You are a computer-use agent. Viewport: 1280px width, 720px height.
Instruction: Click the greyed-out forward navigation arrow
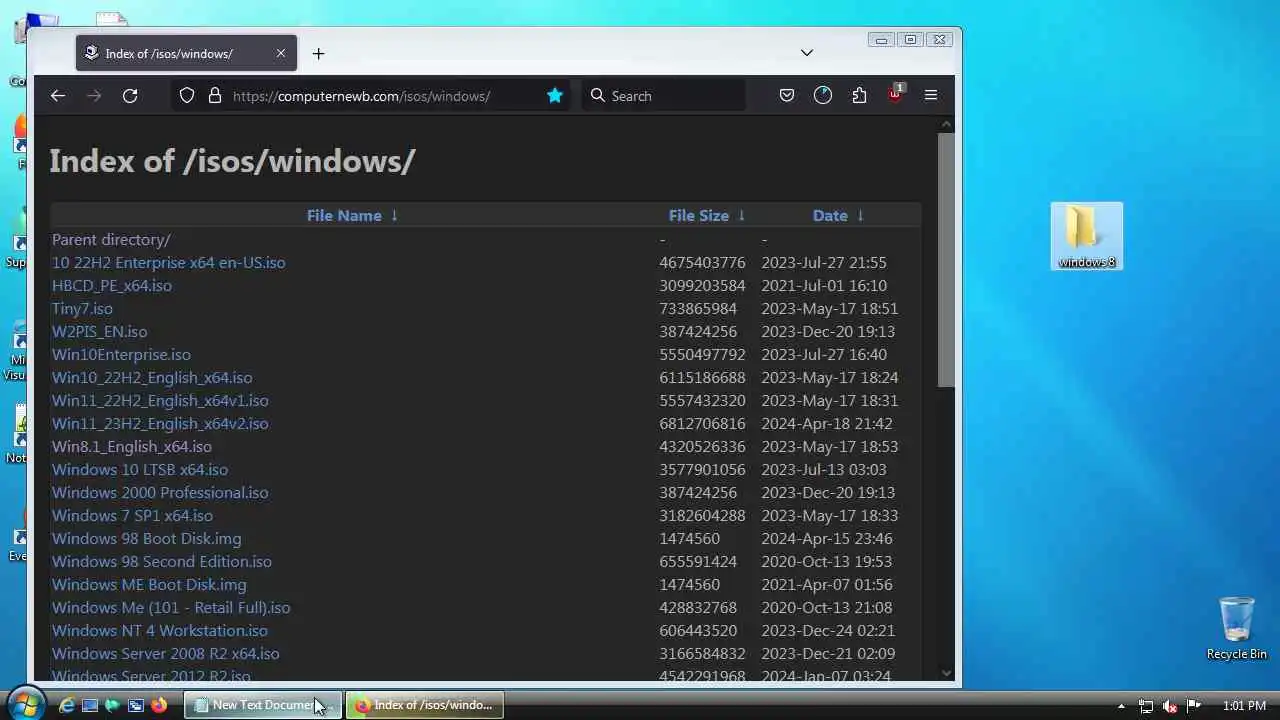pyautogui.click(x=94, y=96)
